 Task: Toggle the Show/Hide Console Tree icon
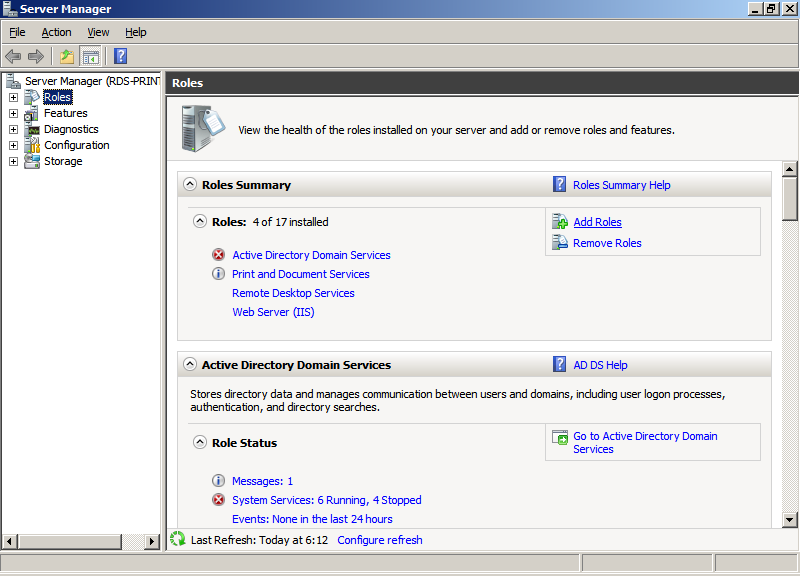91,57
